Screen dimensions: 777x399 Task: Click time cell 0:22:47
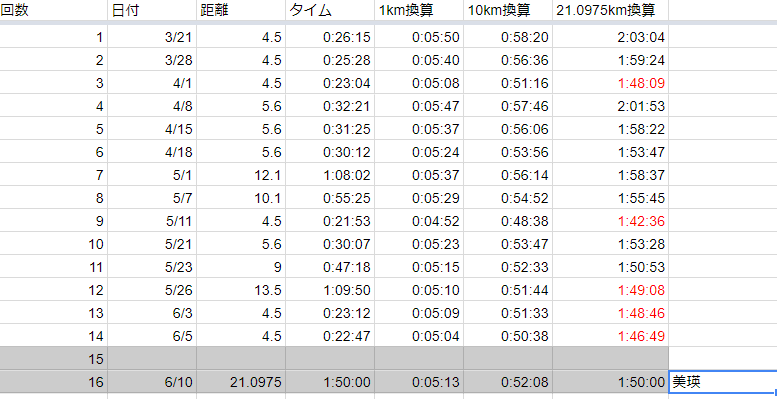[x=330, y=336]
